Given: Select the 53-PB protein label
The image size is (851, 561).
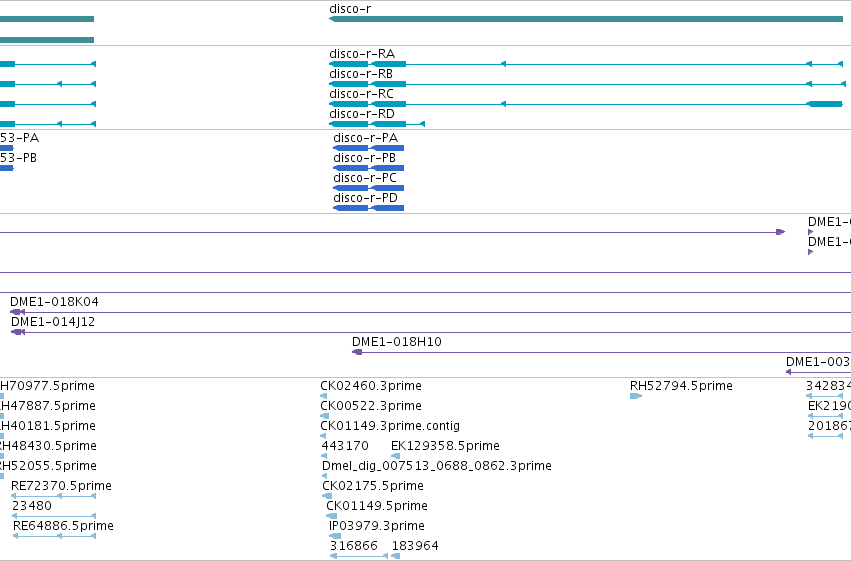Looking at the screenshot, I should tap(18, 158).
